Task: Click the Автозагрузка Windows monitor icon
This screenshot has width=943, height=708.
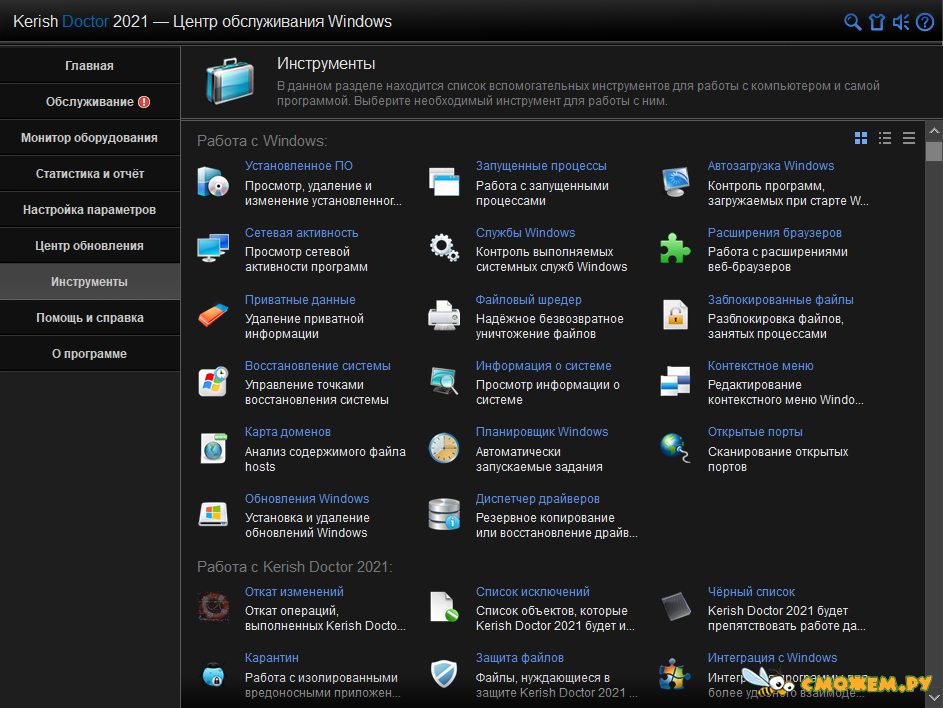Action: coord(675,182)
